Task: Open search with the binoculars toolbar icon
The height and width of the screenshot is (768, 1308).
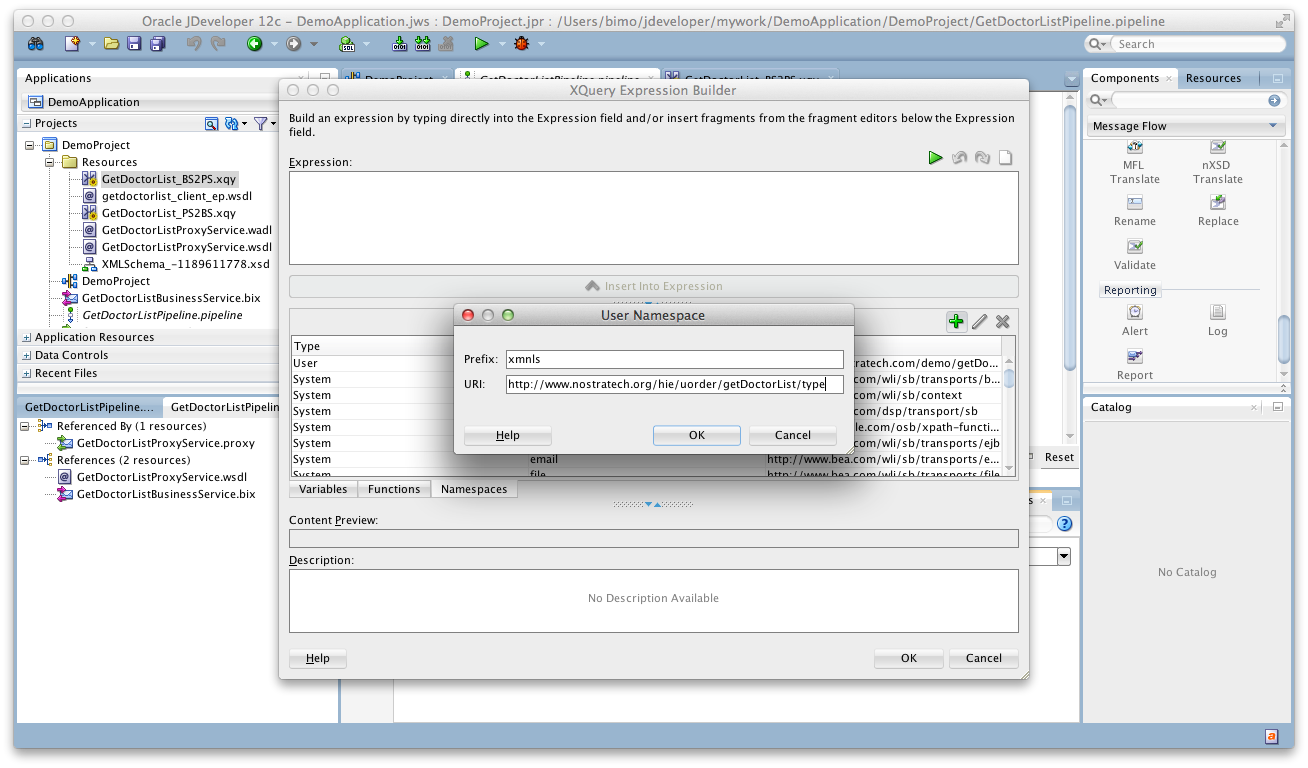Action: pos(35,43)
